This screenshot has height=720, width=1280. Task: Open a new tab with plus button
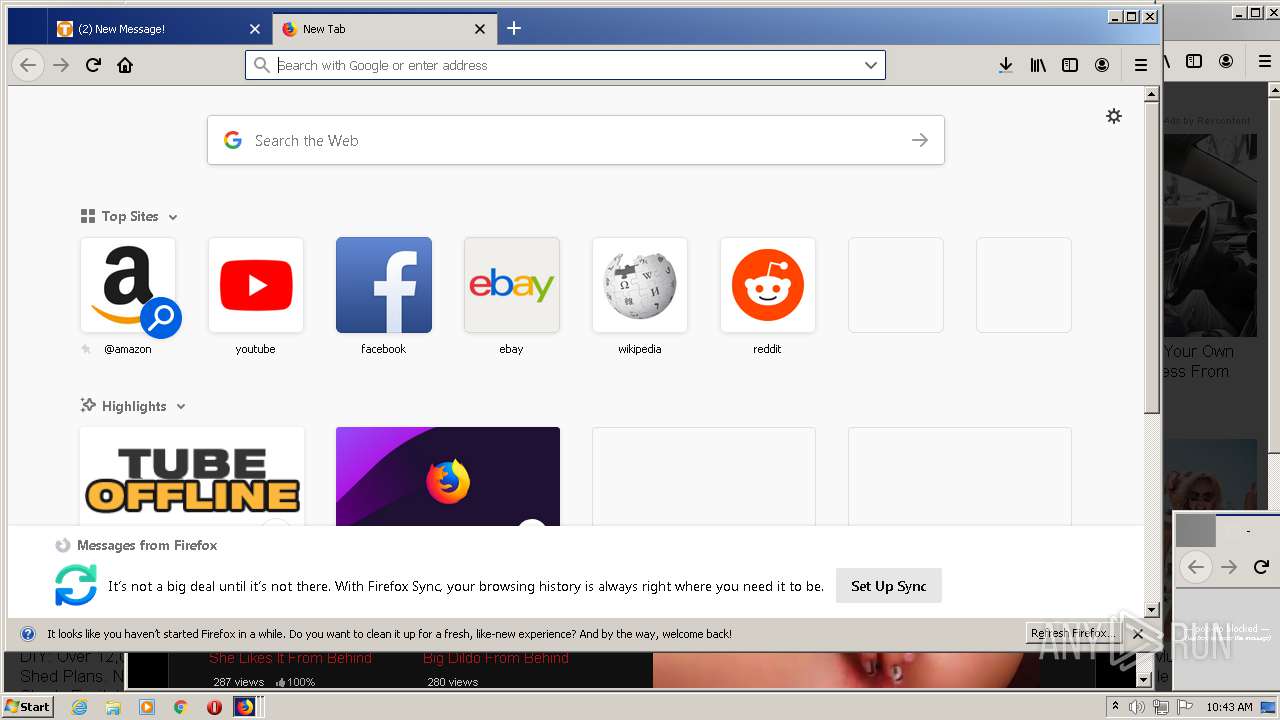tap(514, 28)
